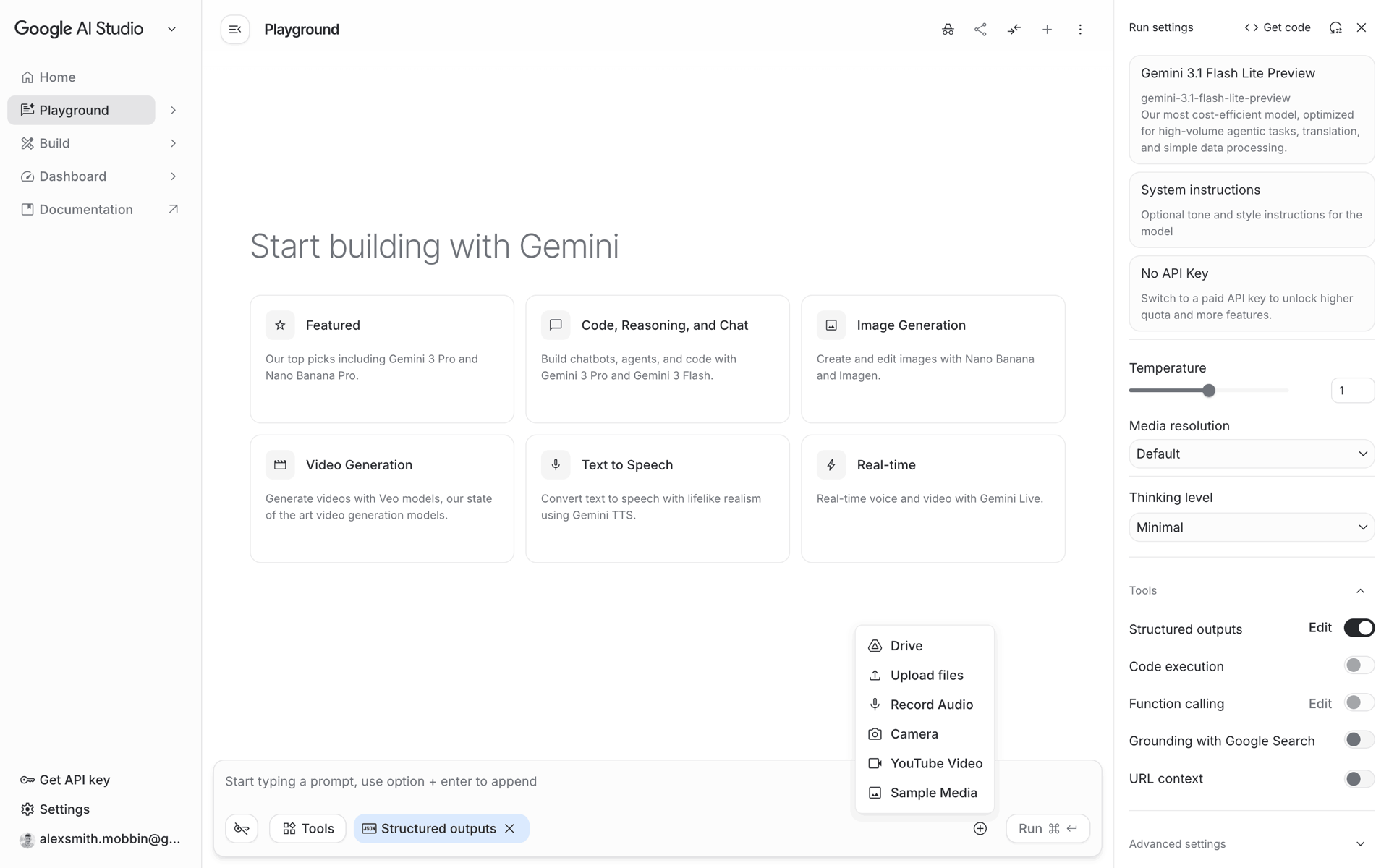Click the Documentation book icon
1389x868 pixels.
(27, 210)
